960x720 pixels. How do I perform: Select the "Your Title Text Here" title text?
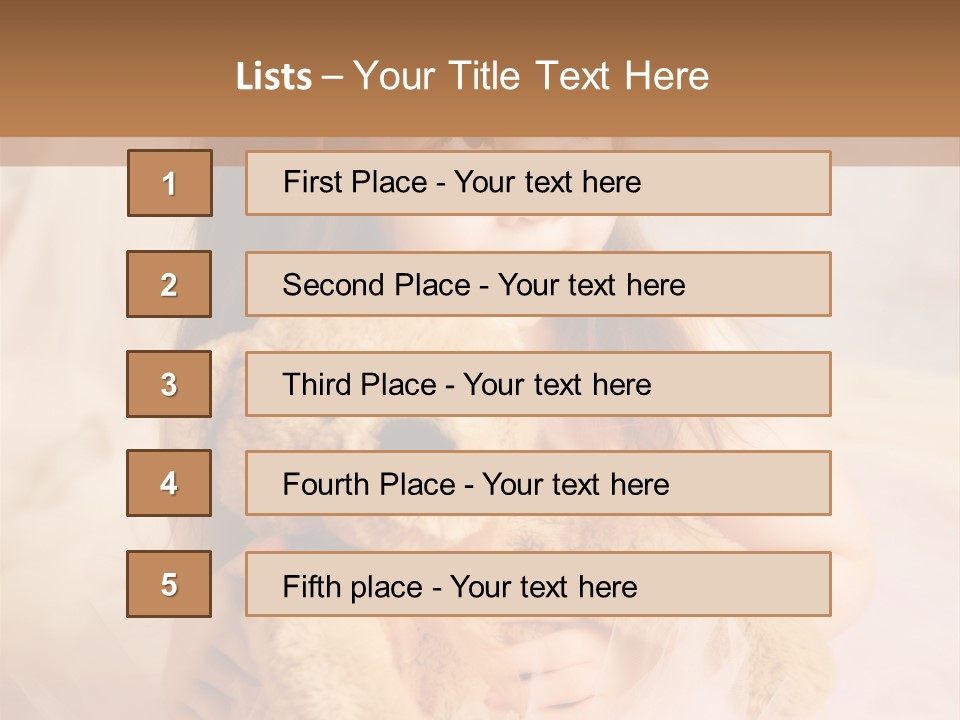pos(531,76)
